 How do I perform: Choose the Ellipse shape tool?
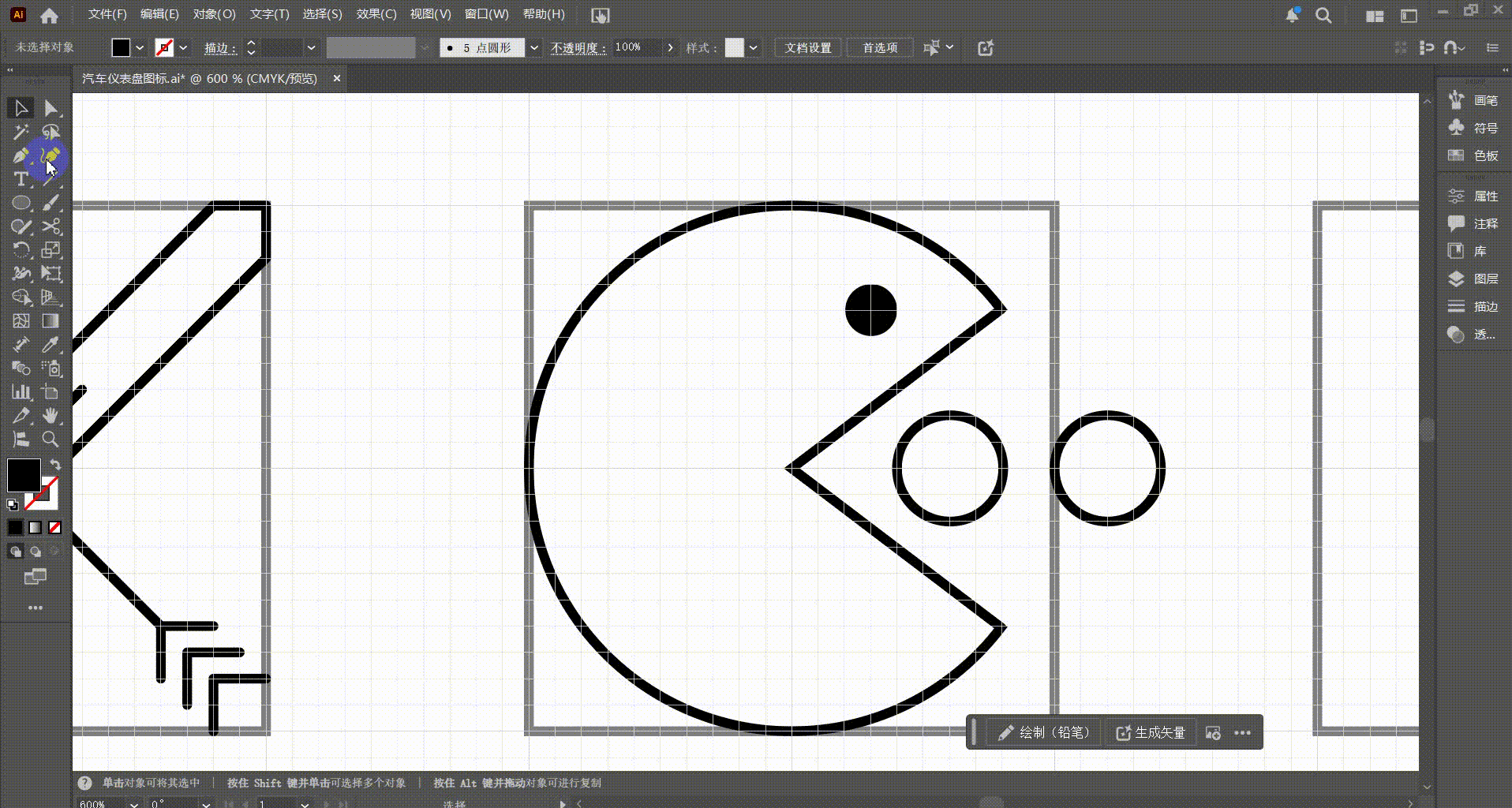(x=21, y=203)
